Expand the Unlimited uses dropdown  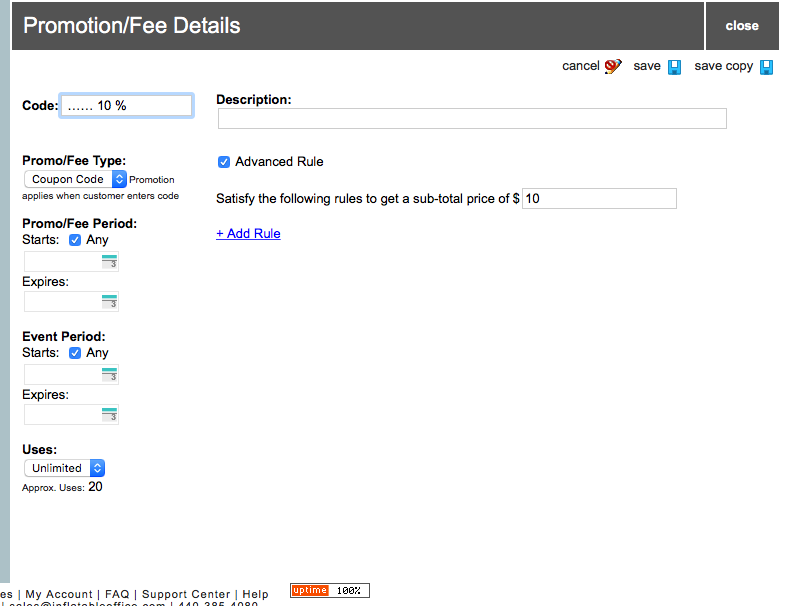64,468
